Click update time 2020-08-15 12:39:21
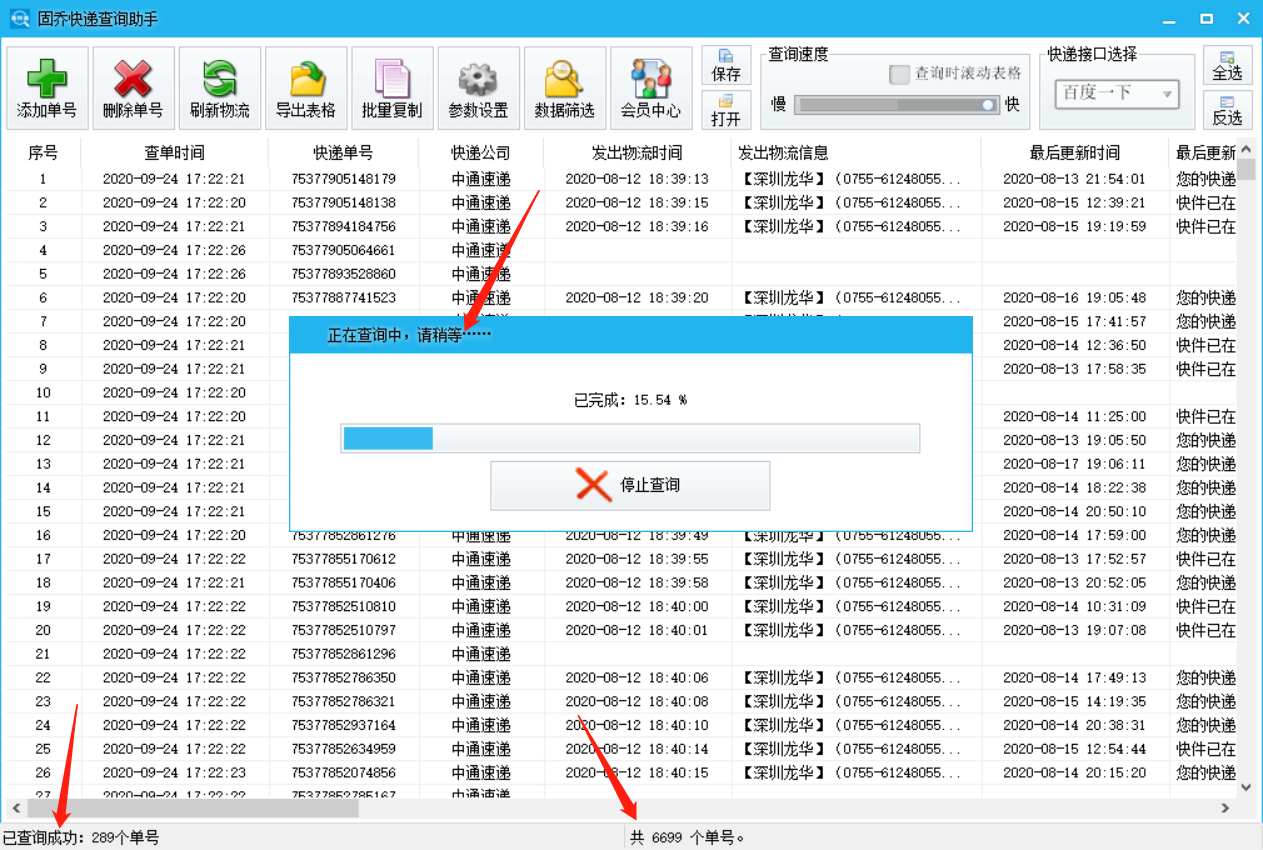 click(x=1074, y=203)
